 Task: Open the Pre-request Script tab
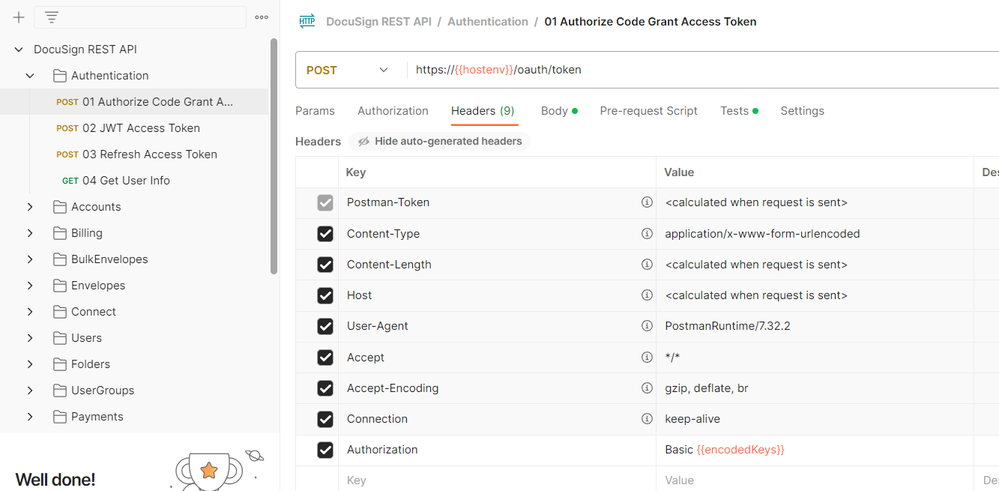(x=648, y=111)
